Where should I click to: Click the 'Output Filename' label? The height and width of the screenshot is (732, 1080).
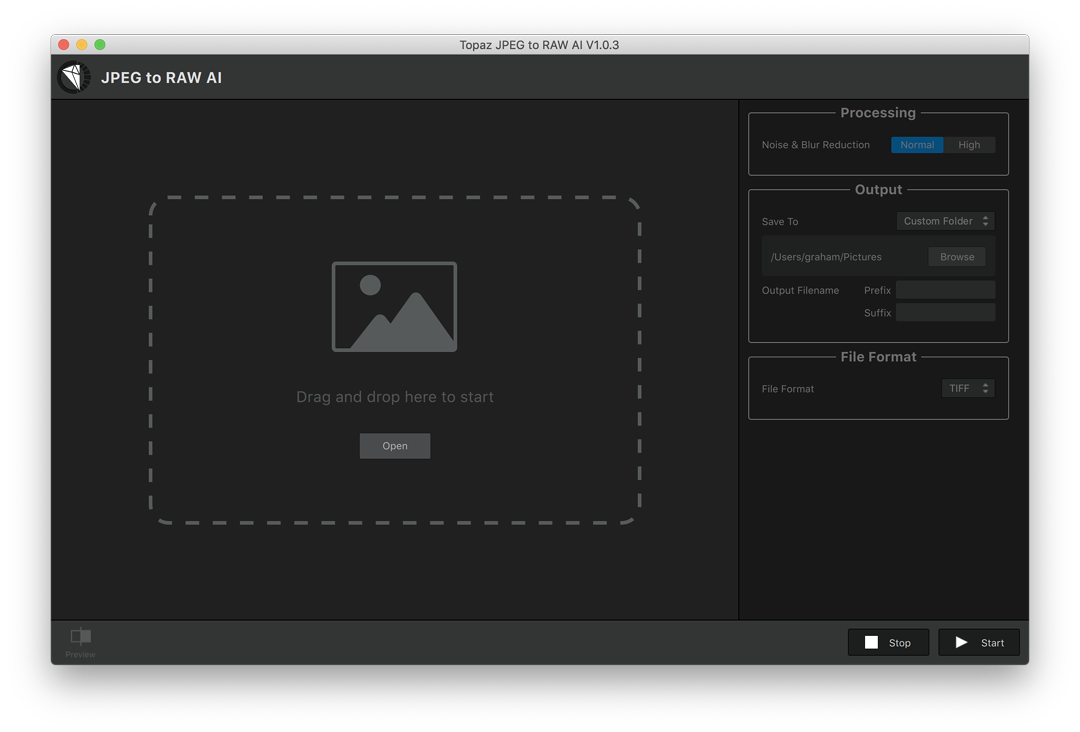pyautogui.click(x=800, y=290)
